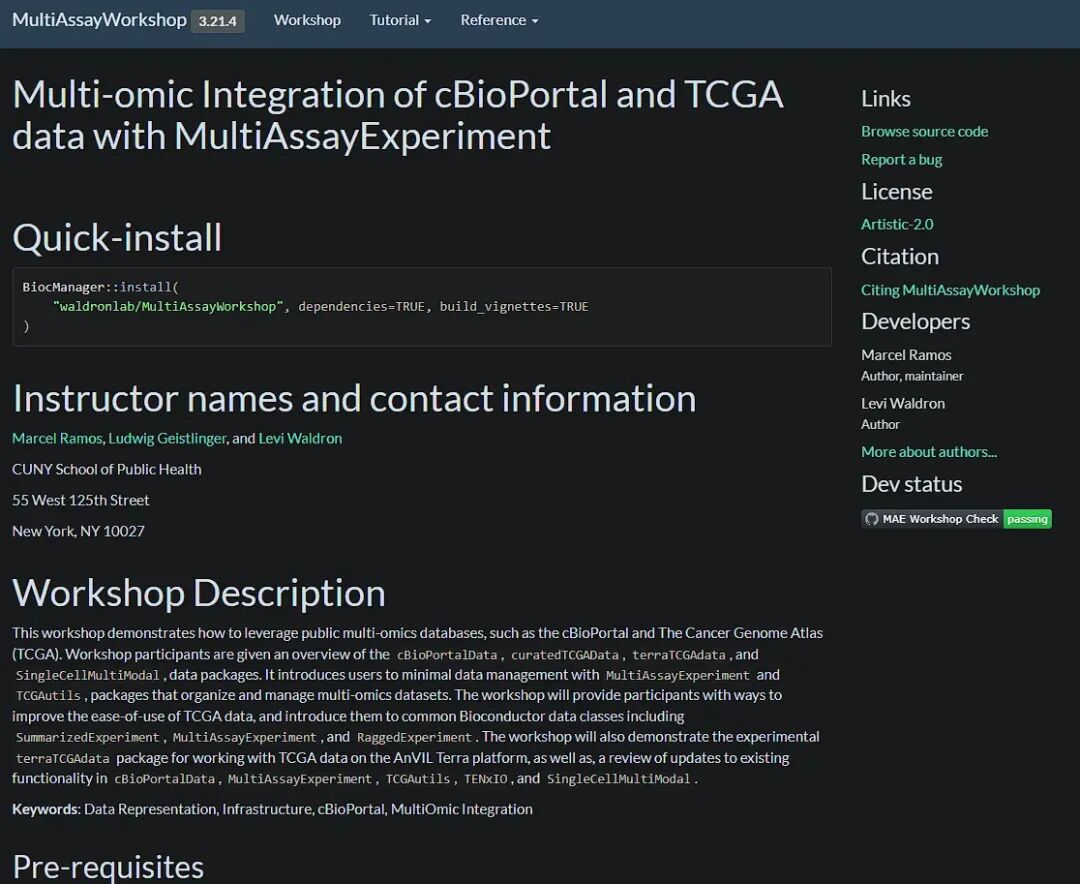The image size is (1080, 884).
Task: Click the green passing badge label
Action: 1027,519
